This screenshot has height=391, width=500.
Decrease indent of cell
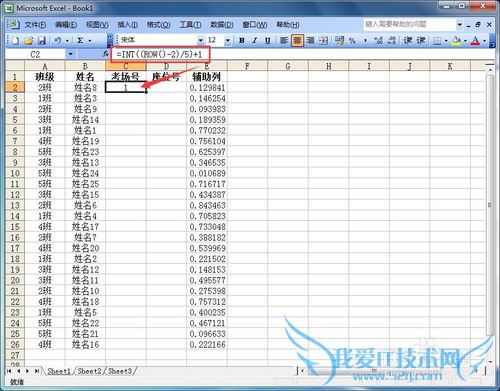[x=408, y=40]
